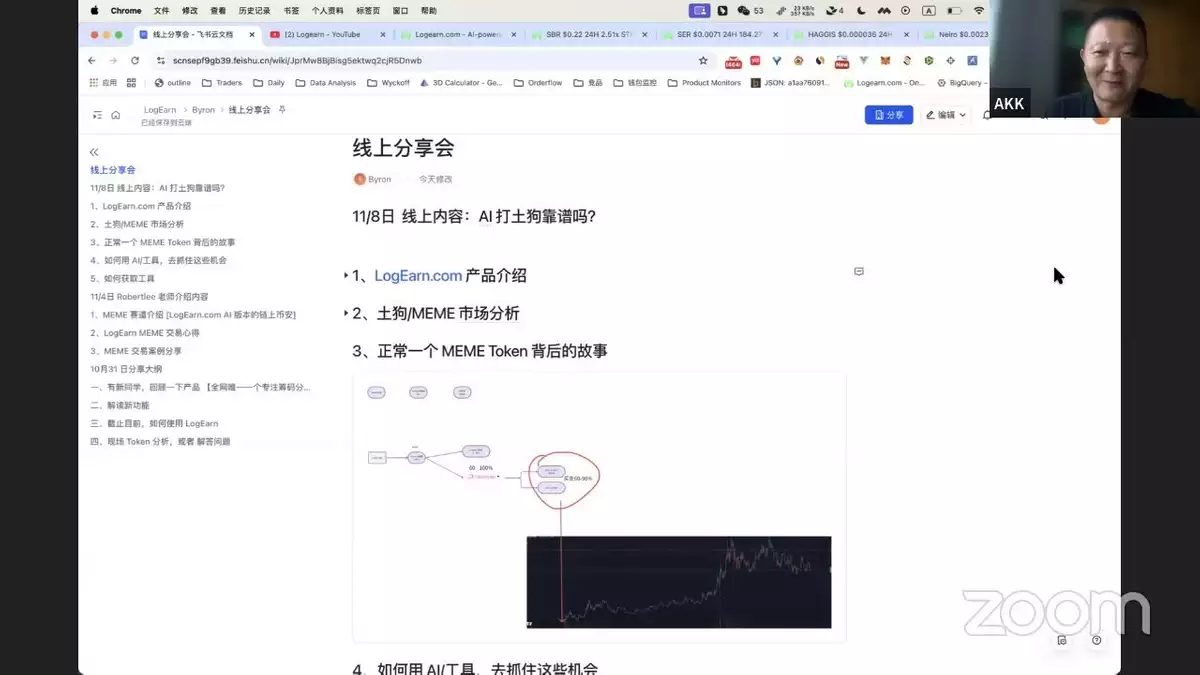Jump to 四、现场 Token 分析 in outline
The image size is (1200, 675).
click(x=160, y=441)
